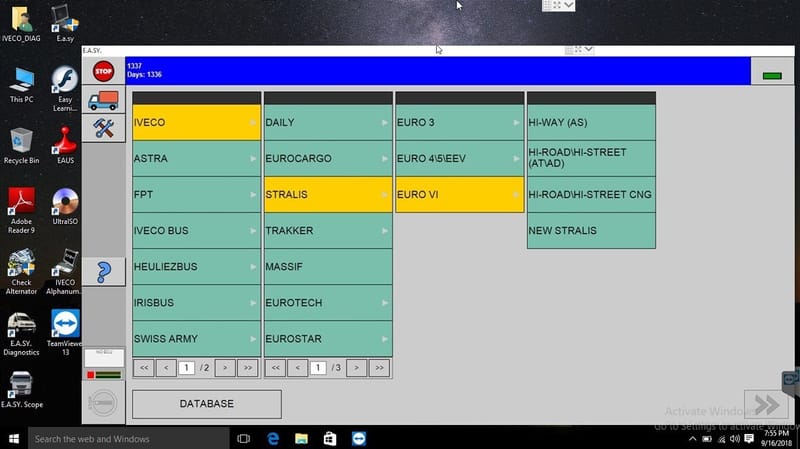
Task: Select the SWISS ARMY entry
Action: [196, 339]
